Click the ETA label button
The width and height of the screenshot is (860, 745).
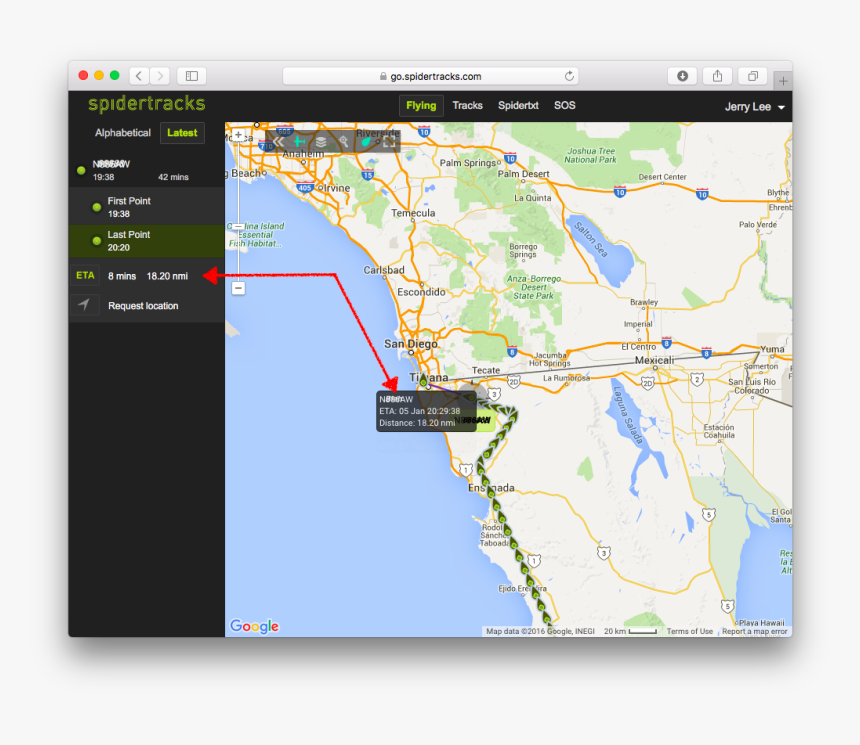85,275
